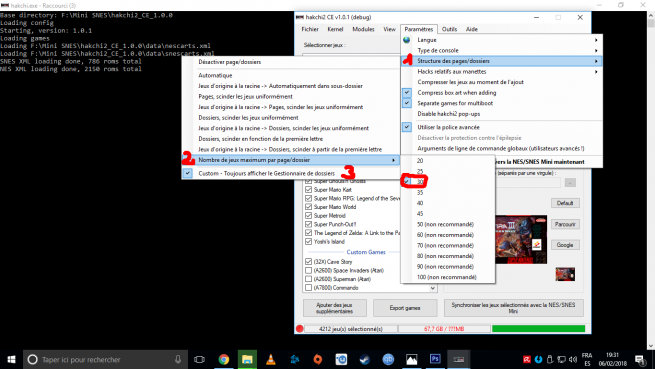Toggle Compress box art when adding
This screenshot has height=369, width=655.
(x=457, y=93)
